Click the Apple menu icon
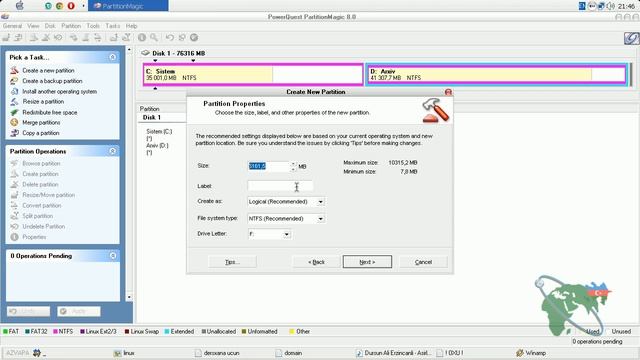 tap(19, 6)
